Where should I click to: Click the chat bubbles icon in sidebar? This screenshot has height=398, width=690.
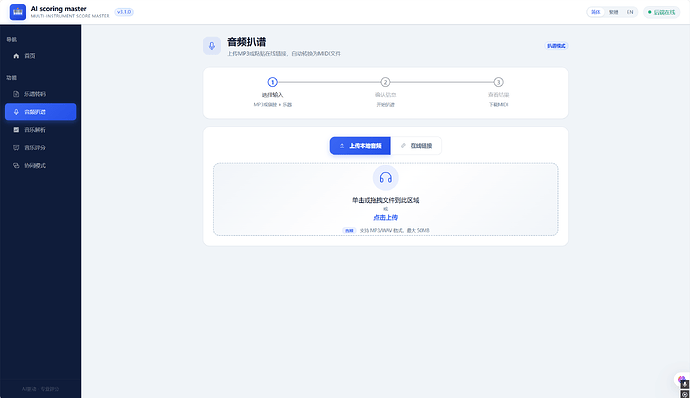(16, 166)
